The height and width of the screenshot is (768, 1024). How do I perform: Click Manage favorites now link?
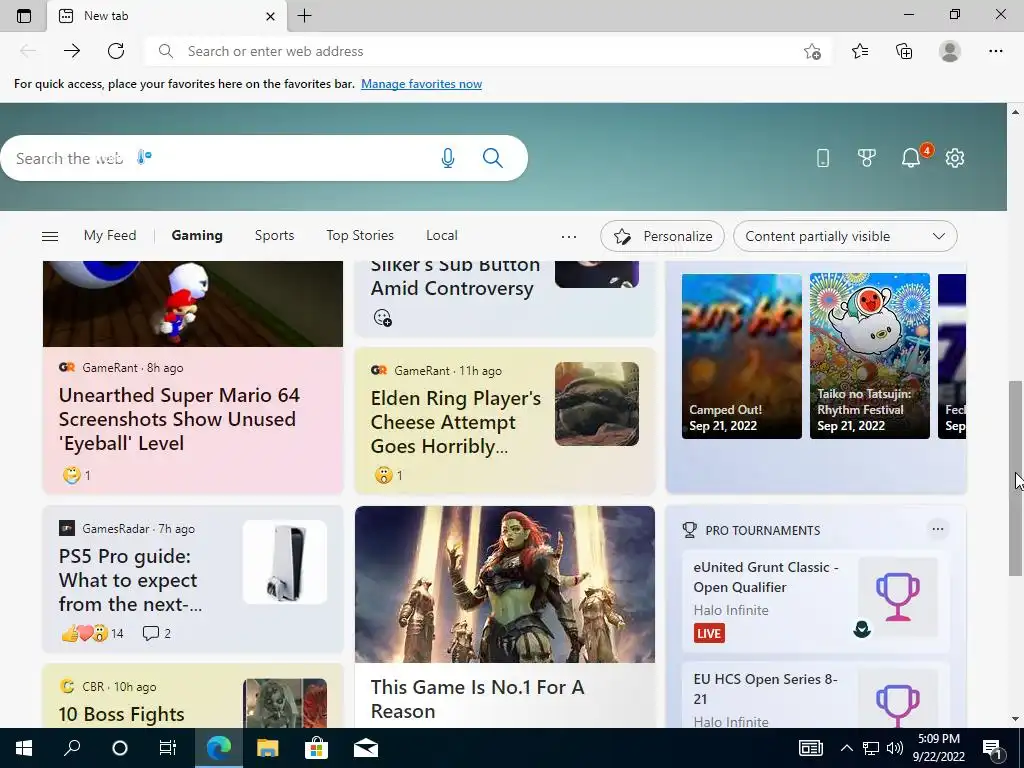point(421,84)
